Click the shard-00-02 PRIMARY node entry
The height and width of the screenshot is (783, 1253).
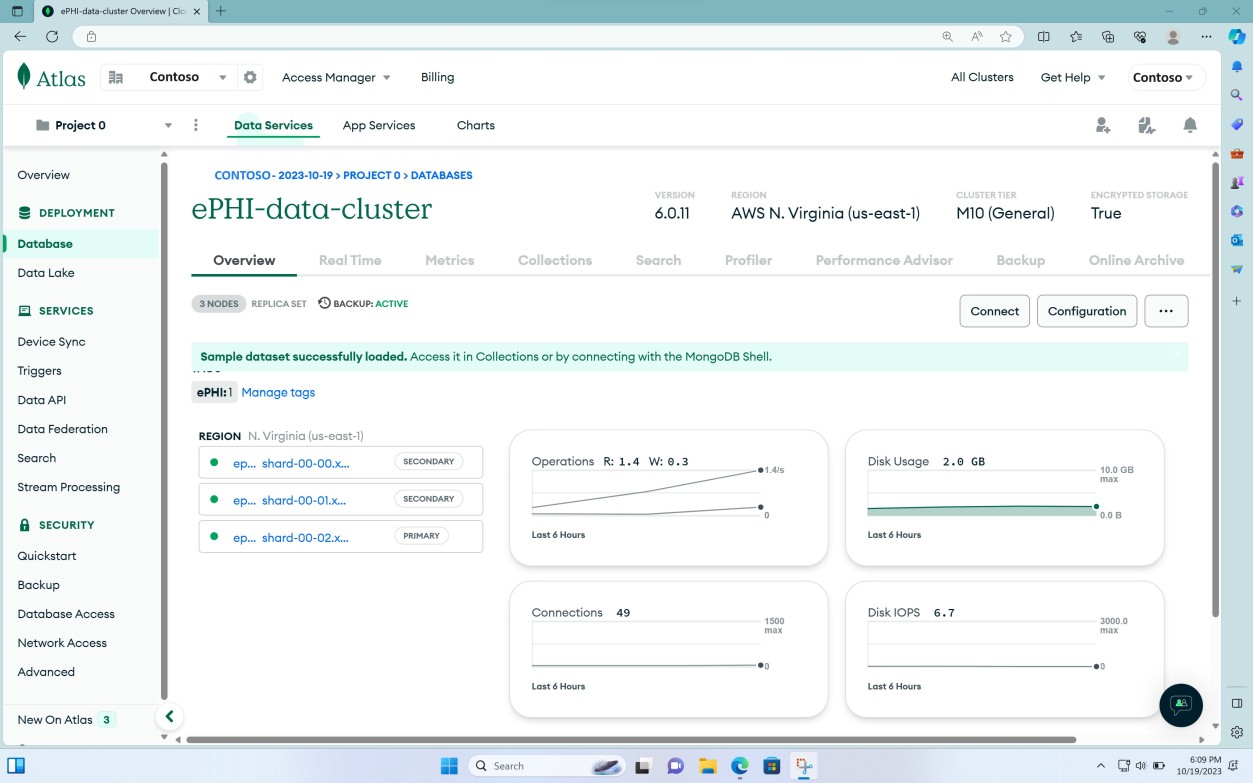click(340, 536)
